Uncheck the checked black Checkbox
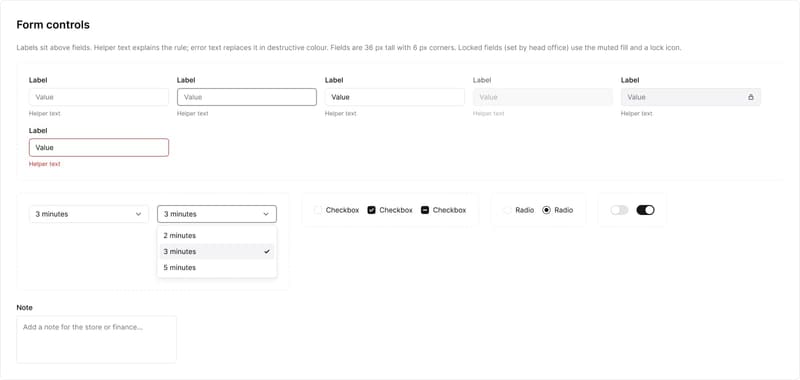 tap(371, 210)
